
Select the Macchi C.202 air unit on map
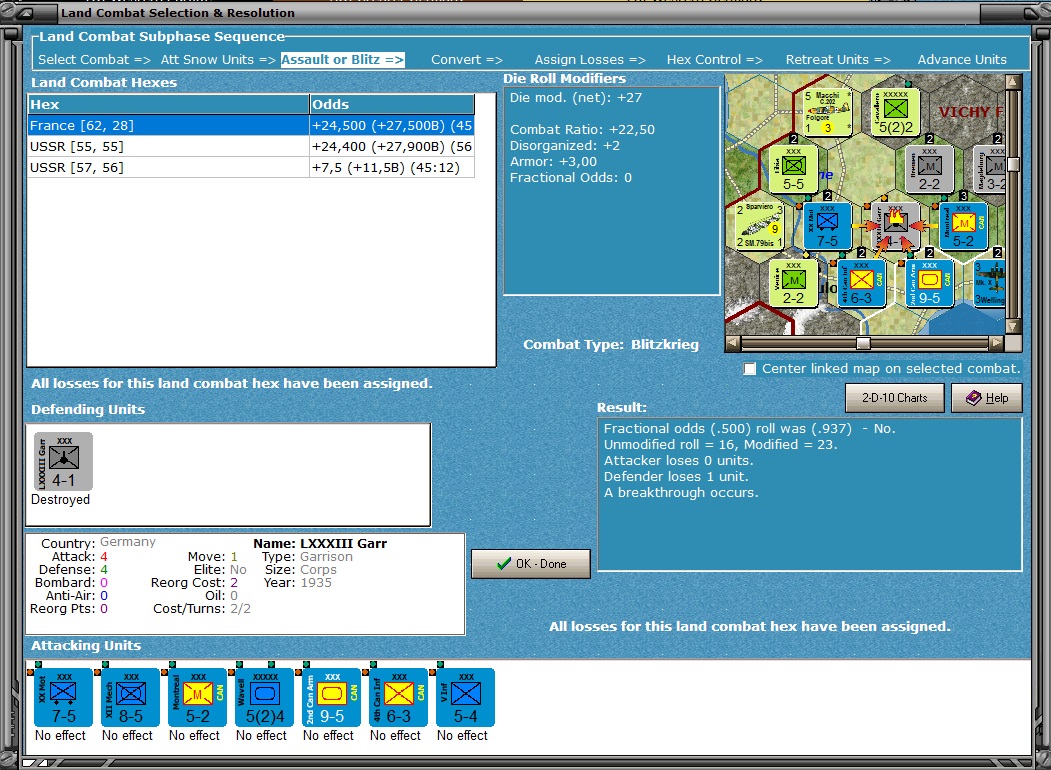[827, 111]
